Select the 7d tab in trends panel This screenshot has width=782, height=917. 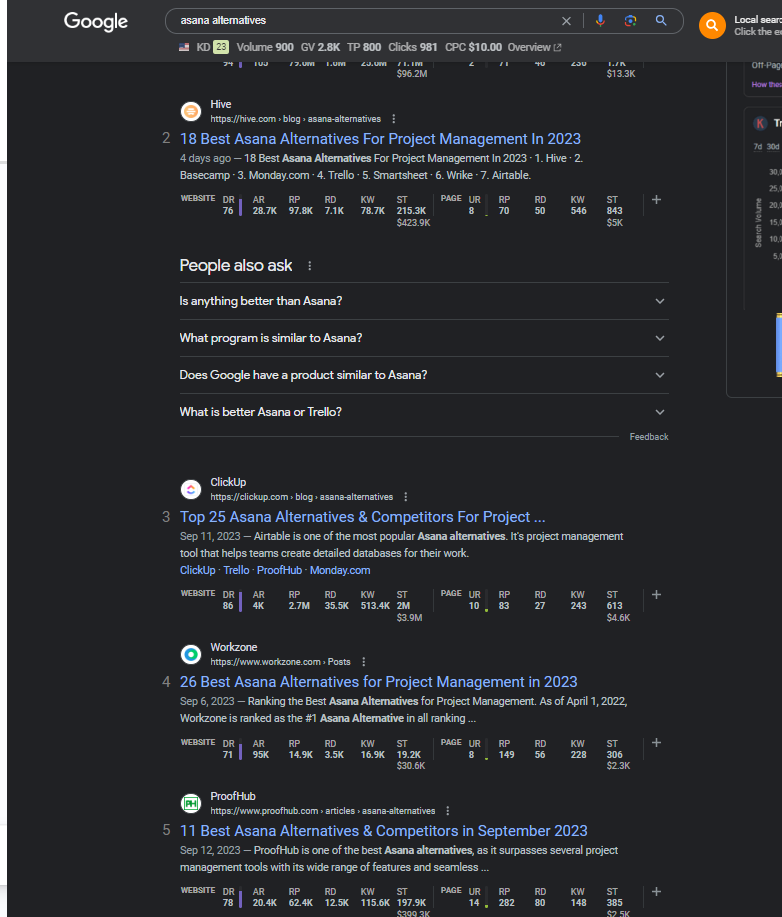click(x=757, y=147)
